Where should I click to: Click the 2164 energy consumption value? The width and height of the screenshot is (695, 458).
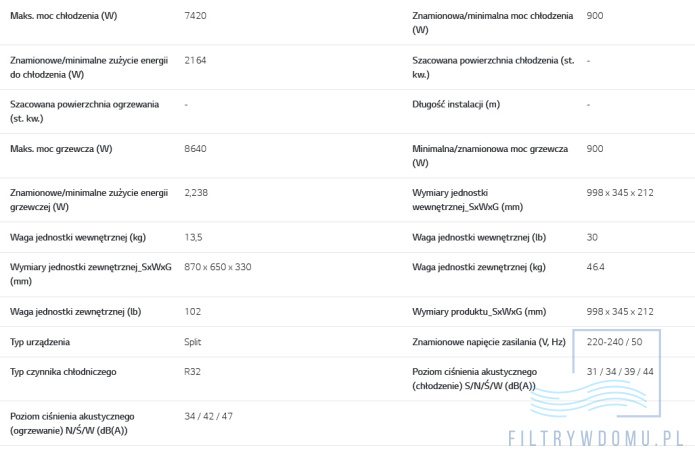(195, 60)
